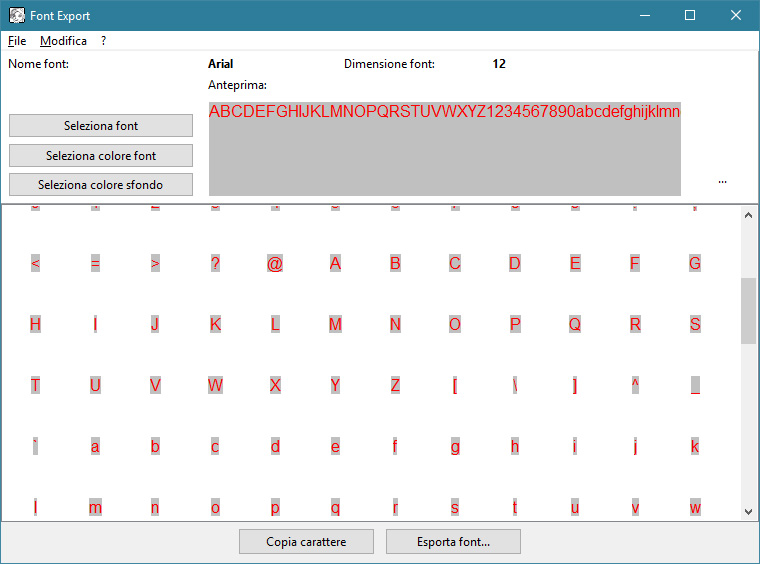Open the '?' help menu
The height and width of the screenshot is (564, 760).
click(103, 41)
